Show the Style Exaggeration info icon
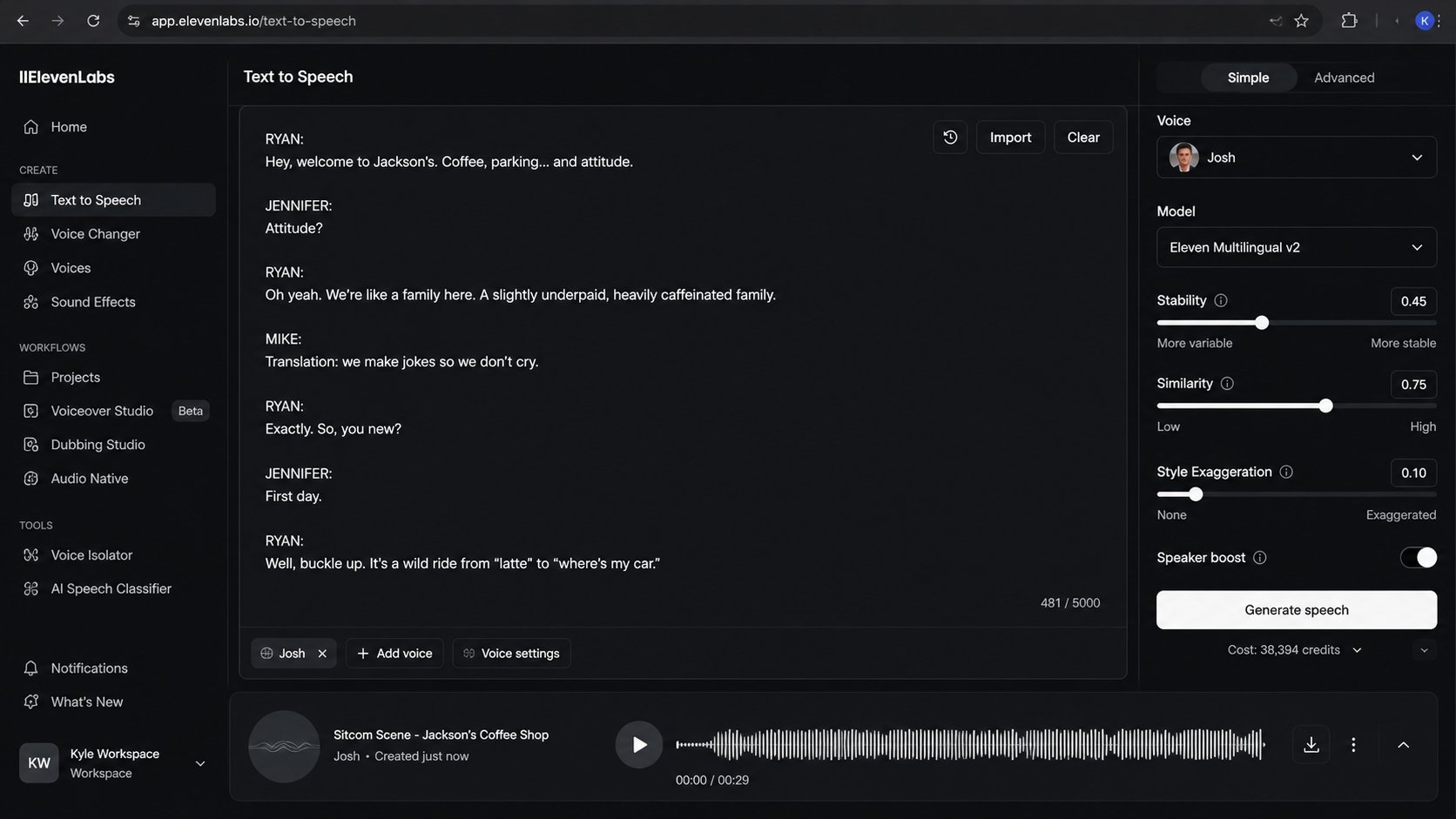This screenshot has width=1456, height=819. pos(1286,472)
